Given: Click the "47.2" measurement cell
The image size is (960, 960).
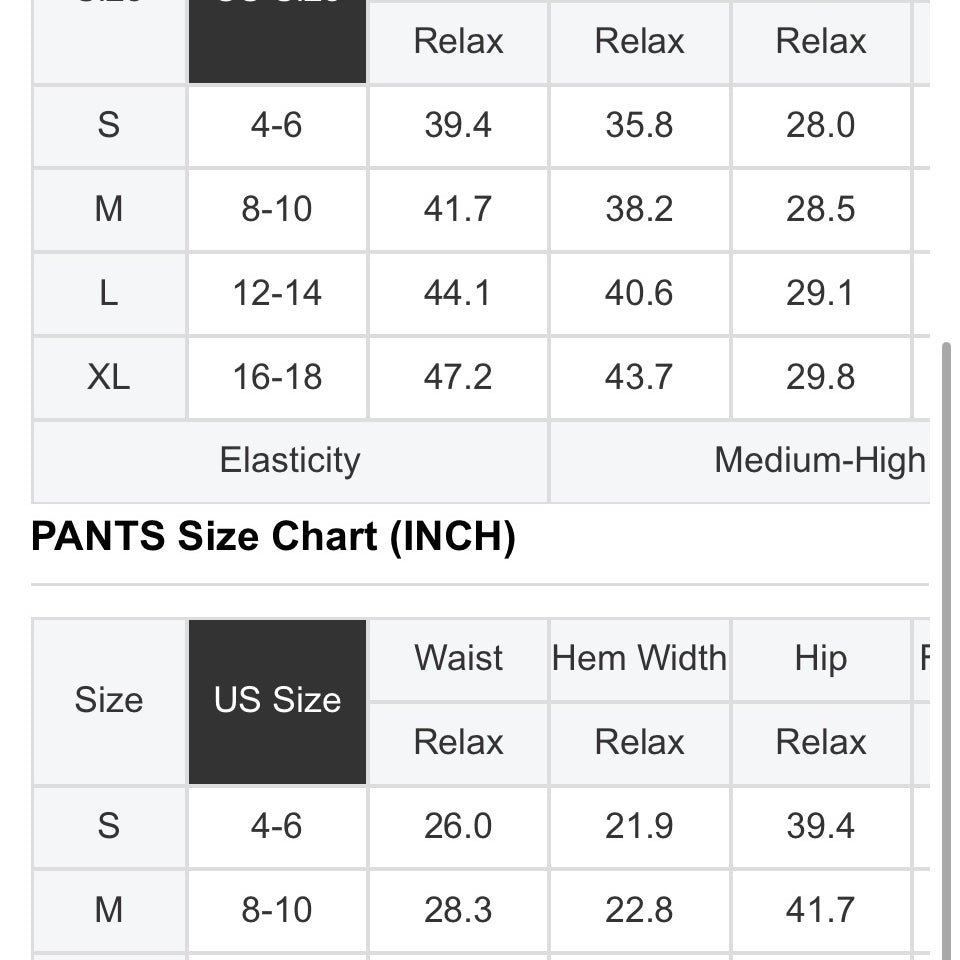Looking at the screenshot, I should click(x=458, y=377).
